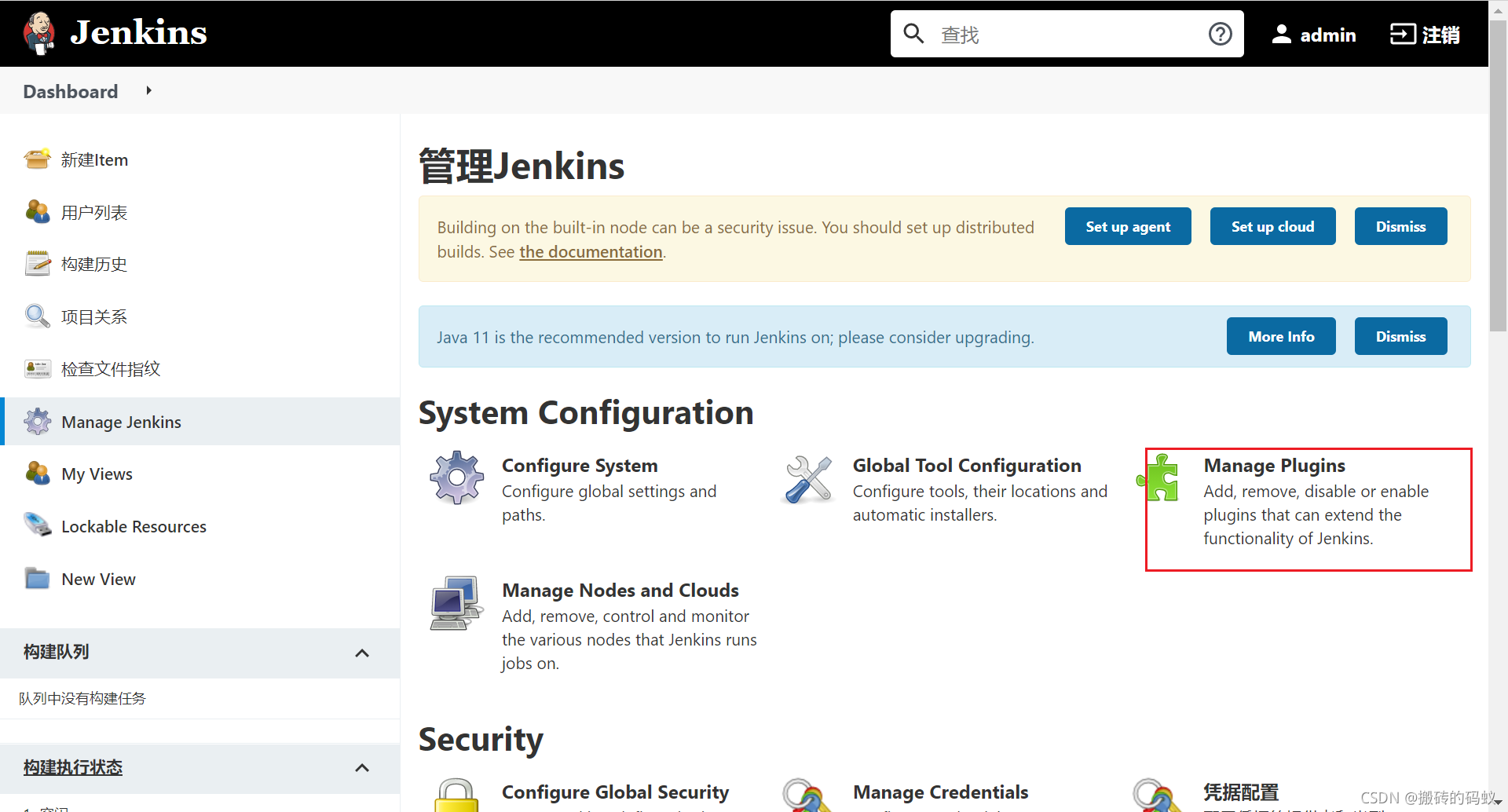Image resolution: width=1508 pixels, height=812 pixels.
Task: Dismiss the Java 11 recommendation notice
Action: point(1400,336)
